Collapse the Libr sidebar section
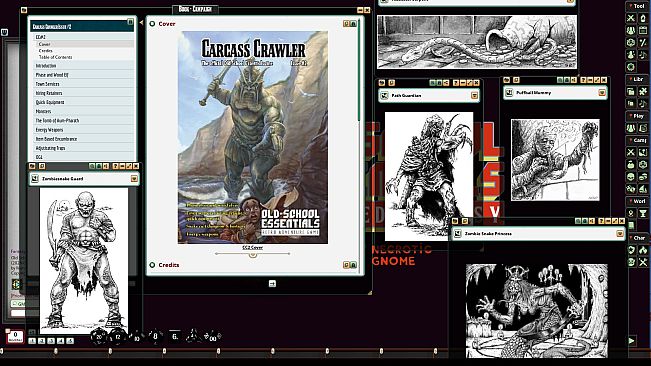The image size is (651, 366). [x=638, y=79]
